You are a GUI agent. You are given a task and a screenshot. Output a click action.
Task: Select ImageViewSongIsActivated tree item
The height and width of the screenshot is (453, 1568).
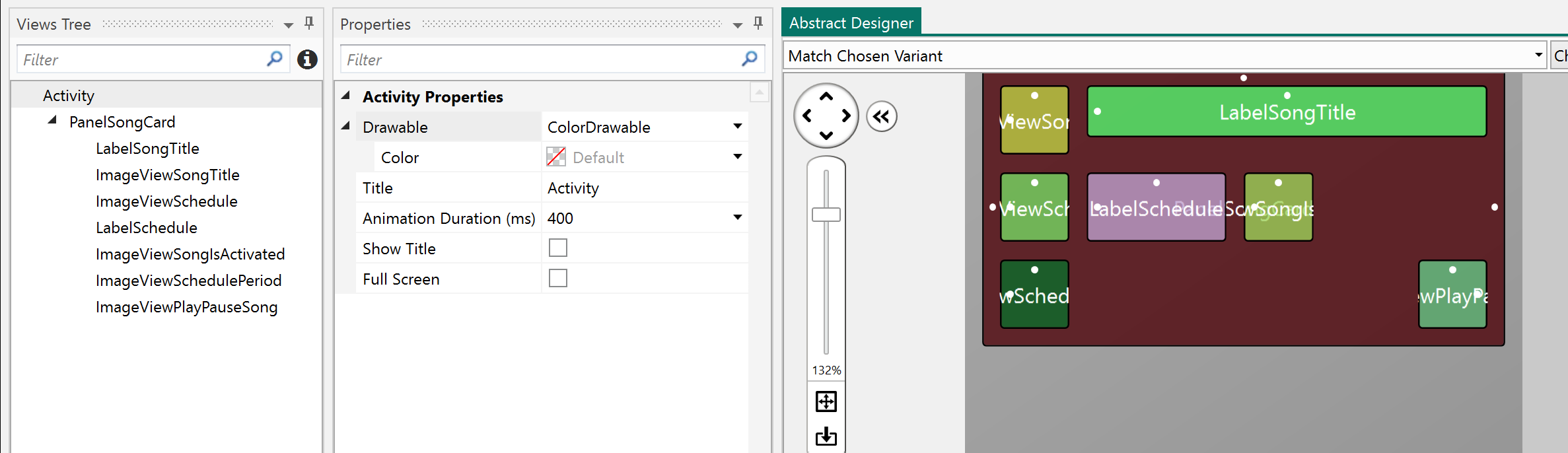pyautogui.click(x=190, y=254)
